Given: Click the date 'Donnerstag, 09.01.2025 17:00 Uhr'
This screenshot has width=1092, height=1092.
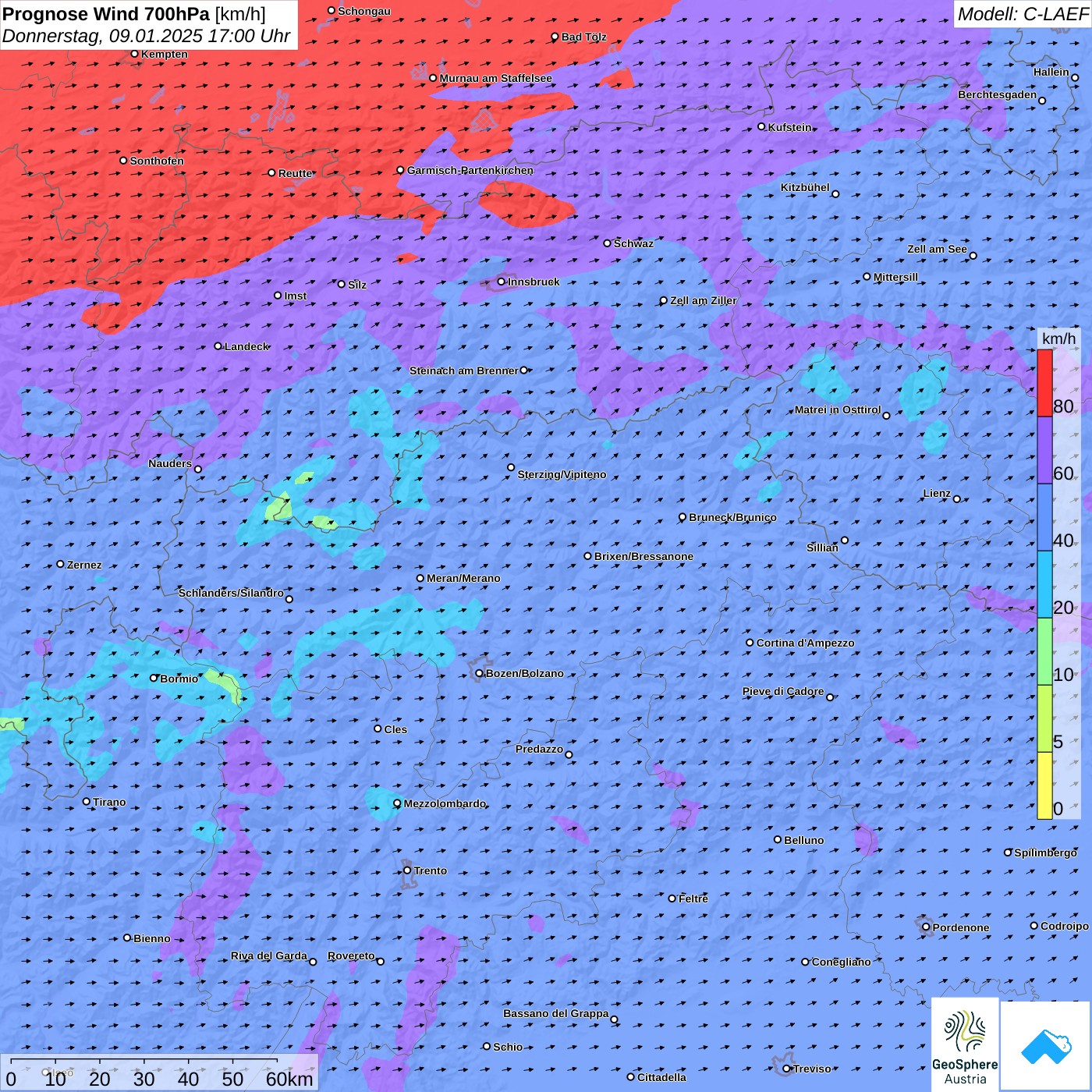Looking at the screenshot, I should [146, 36].
